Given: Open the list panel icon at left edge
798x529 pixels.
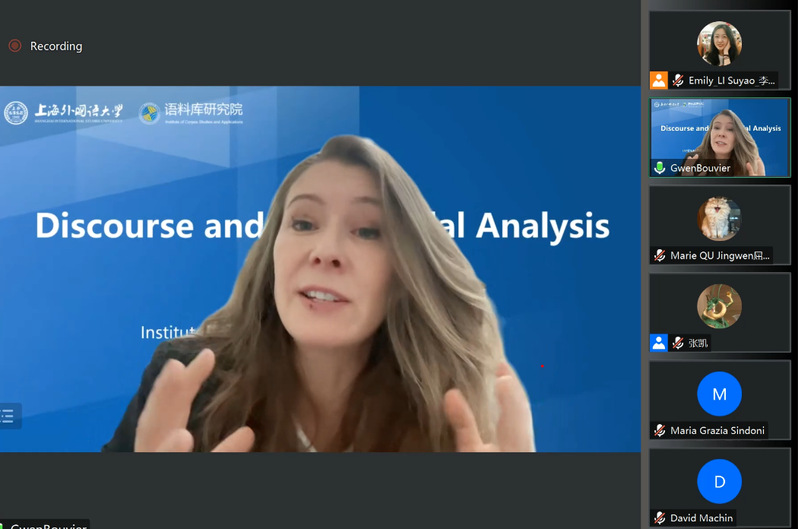Looking at the screenshot, I should pyautogui.click(x=8, y=416).
